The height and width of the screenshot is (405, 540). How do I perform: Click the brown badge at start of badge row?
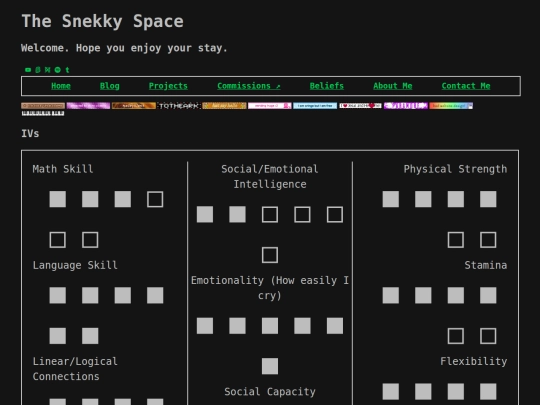pos(43,106)
